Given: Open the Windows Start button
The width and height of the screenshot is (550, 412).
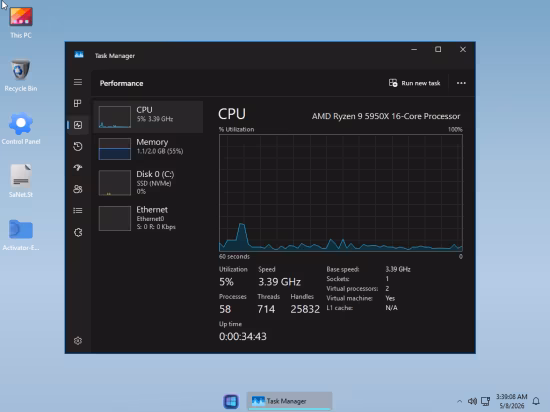Looking at the screenshot, I should (x=231, y=401).
